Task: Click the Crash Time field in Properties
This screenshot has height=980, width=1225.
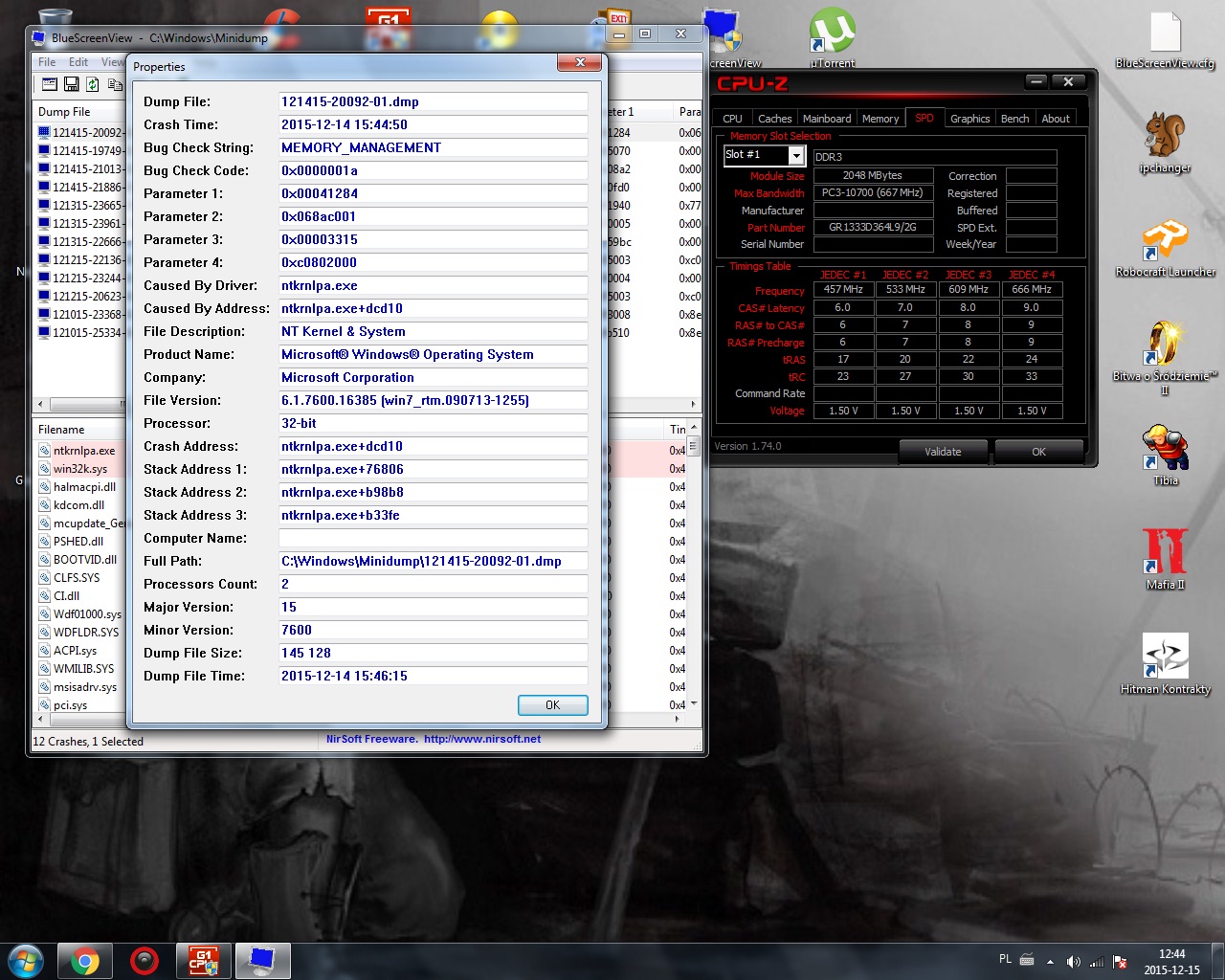Action: 433,124
